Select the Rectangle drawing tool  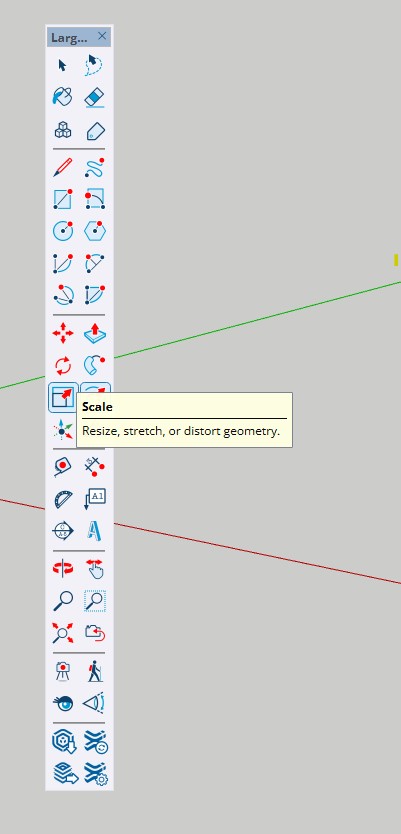(63, 199)
